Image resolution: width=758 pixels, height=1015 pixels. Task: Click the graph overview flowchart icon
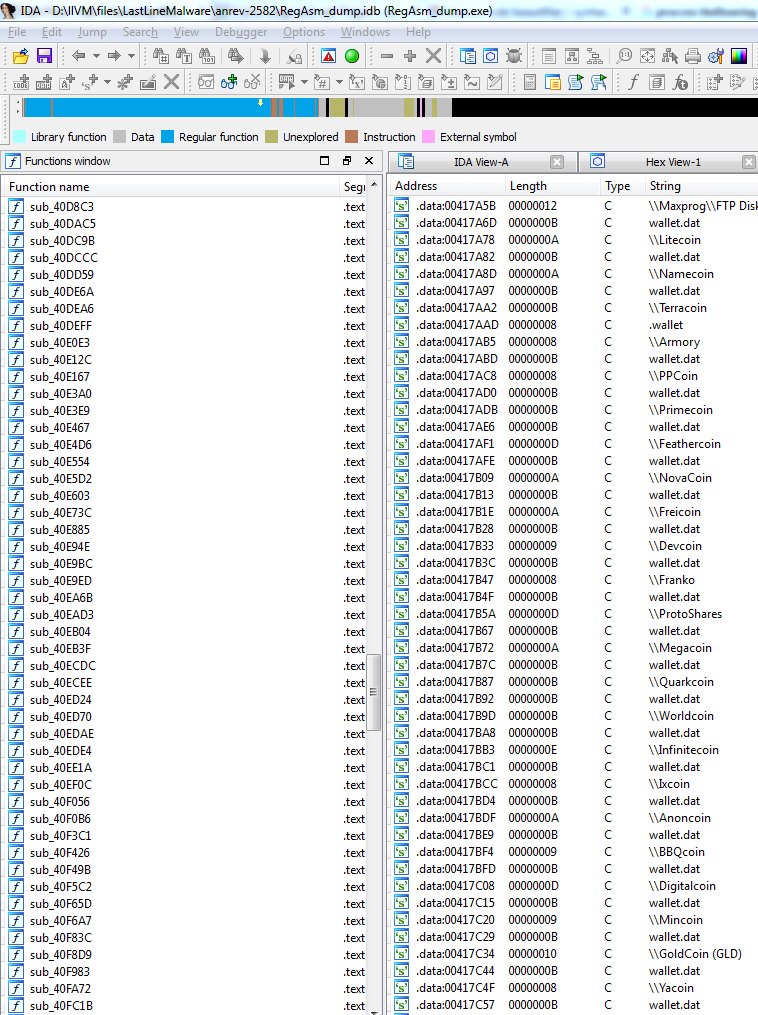(x=594, y=56)
